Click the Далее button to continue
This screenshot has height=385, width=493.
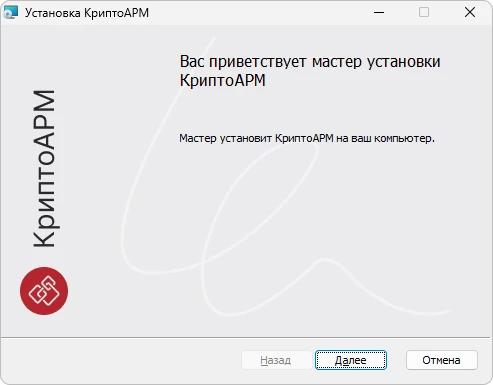[351, 360]
